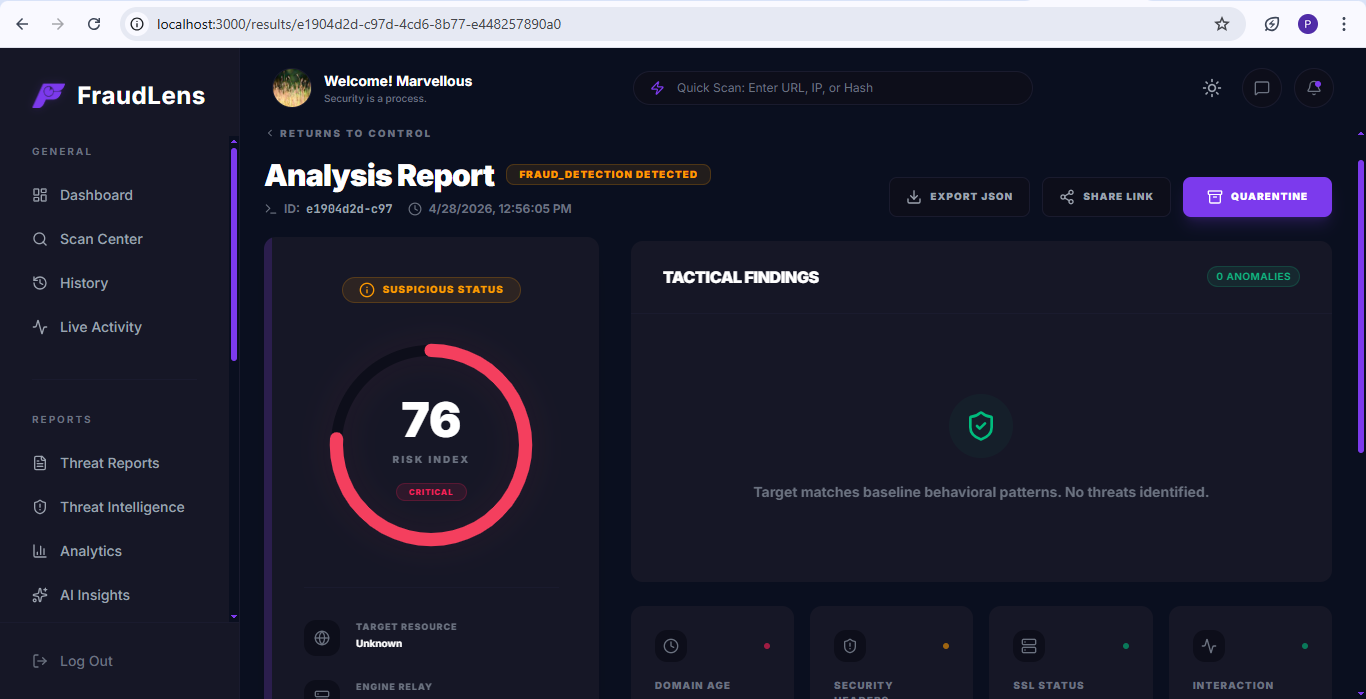1366x699 pixels.
Task: Click the Critical risk label
Action: 431,492
